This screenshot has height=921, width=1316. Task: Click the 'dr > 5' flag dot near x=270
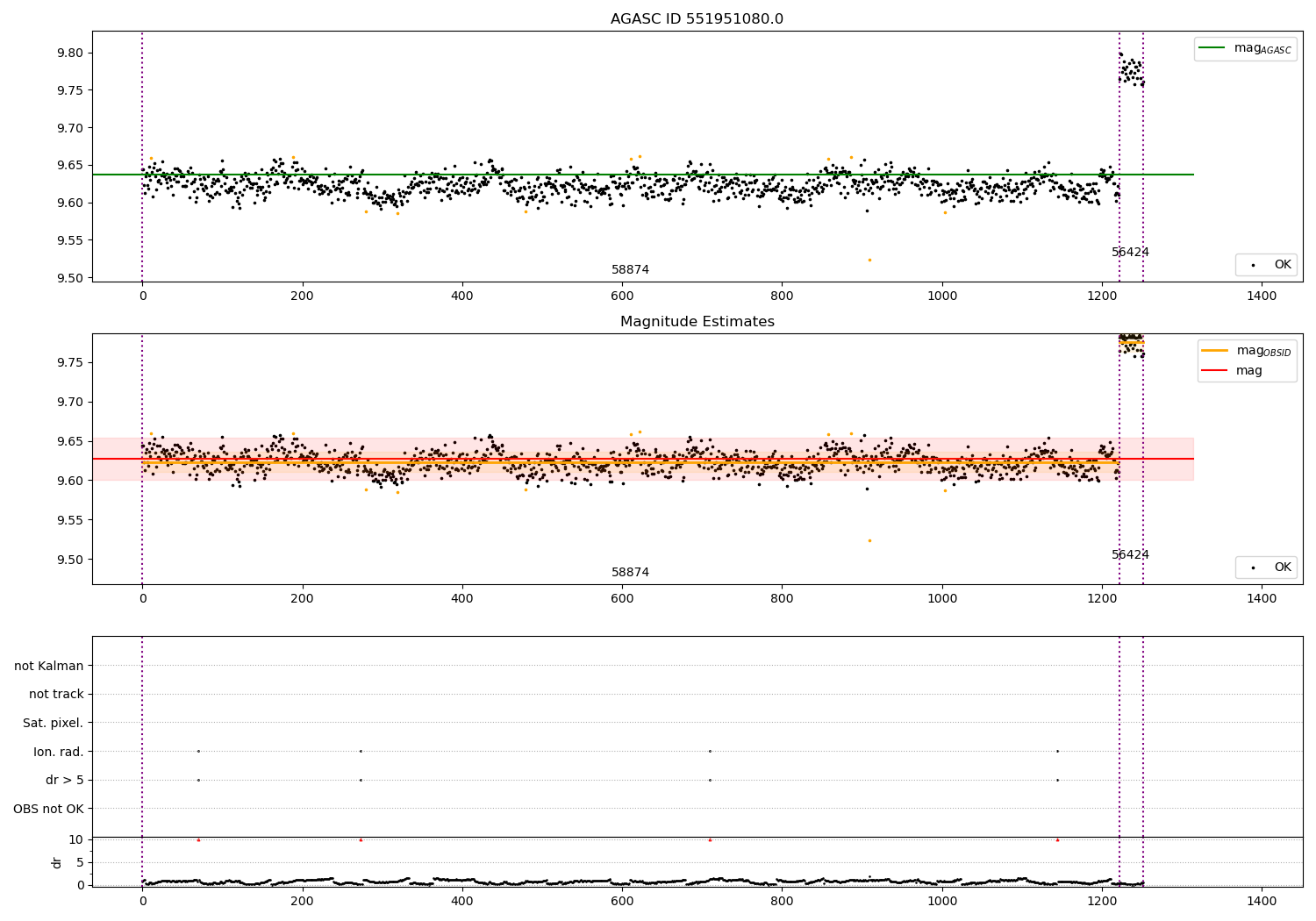[x=361, y=780]
